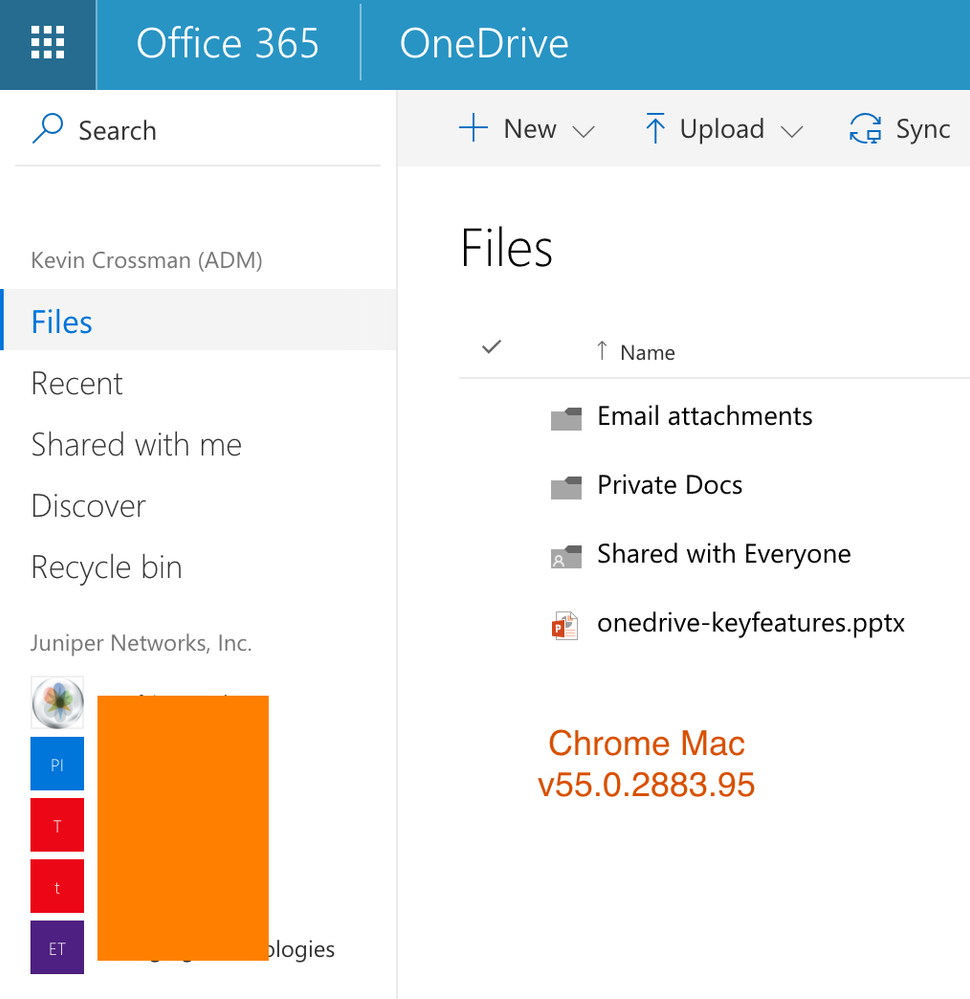Click the PowerPoint file icon
Viewport: 970px width, 999px height.
(565, 625)
